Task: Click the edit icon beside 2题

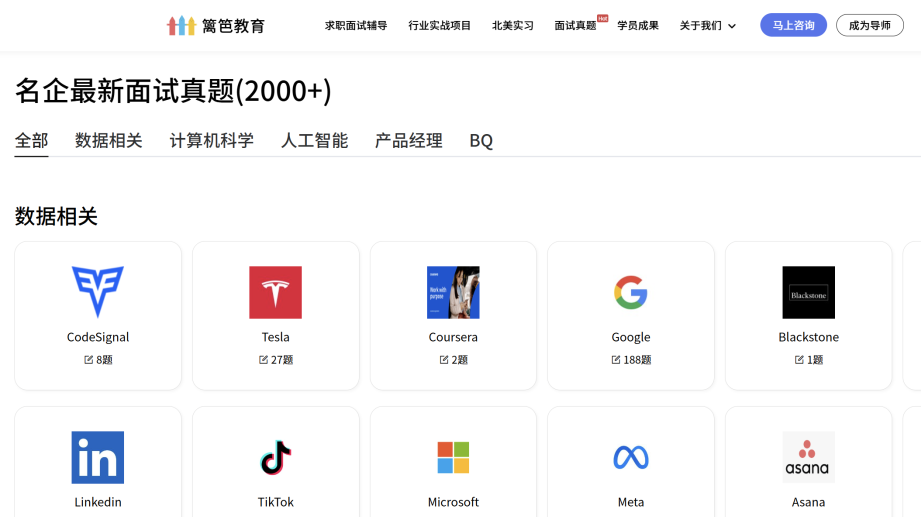Action: point(444,360)
